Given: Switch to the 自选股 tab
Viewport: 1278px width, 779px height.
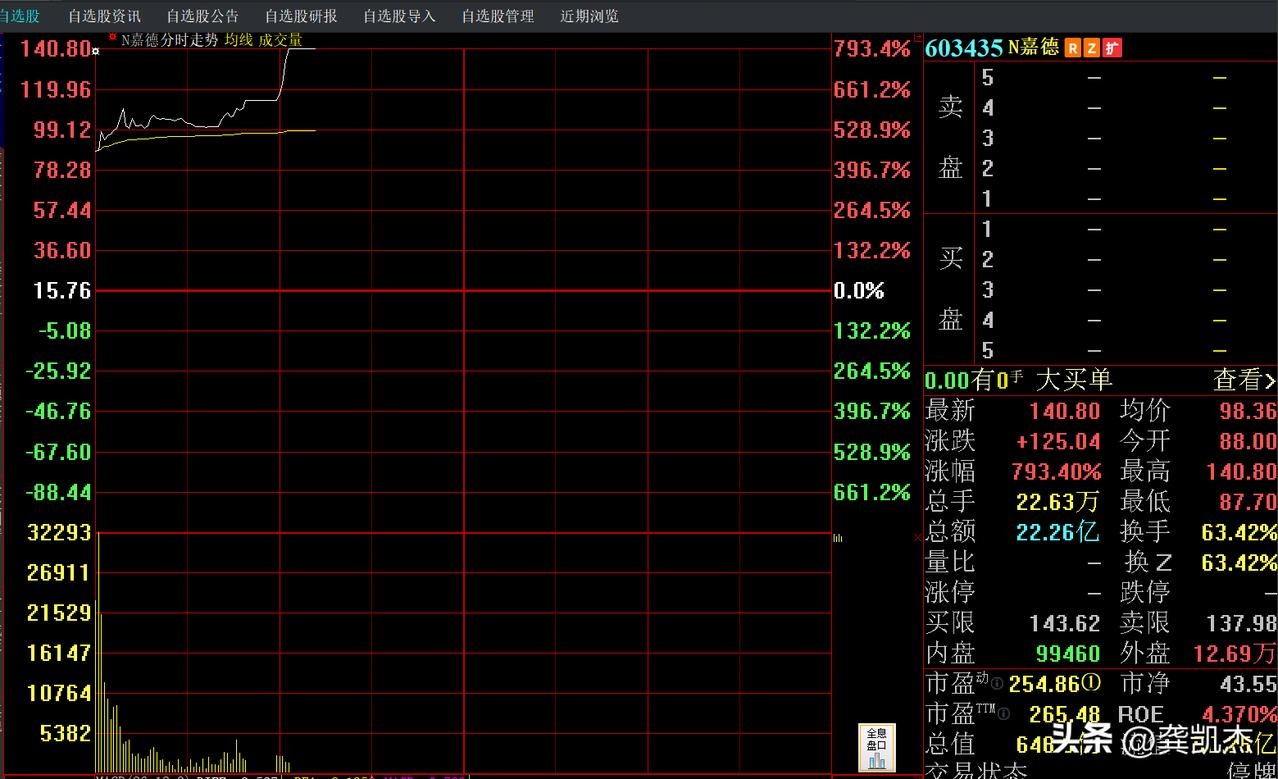Looking at the screenshot, I should click(x=20, y=16).
